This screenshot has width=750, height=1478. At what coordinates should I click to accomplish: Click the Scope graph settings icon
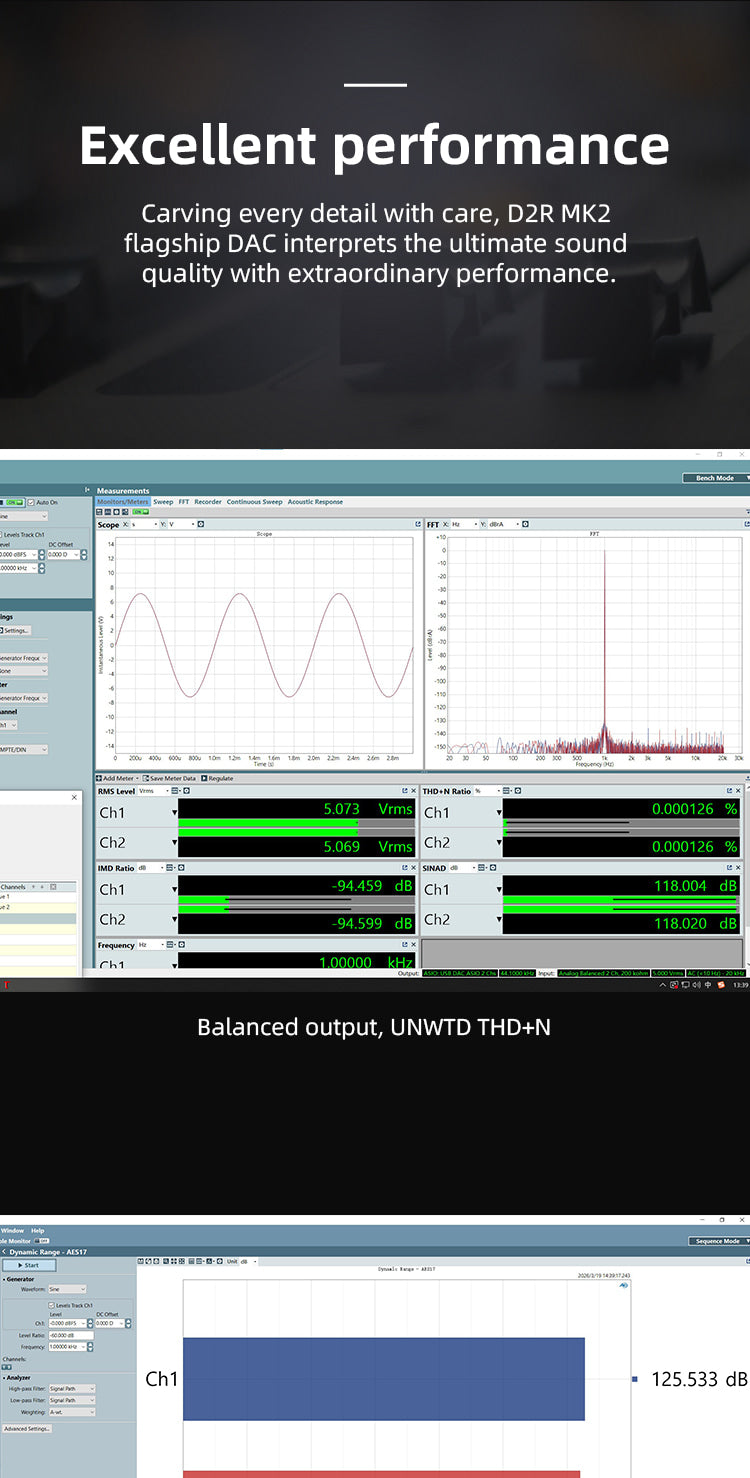pyautogui.click(x=201, y=524)
